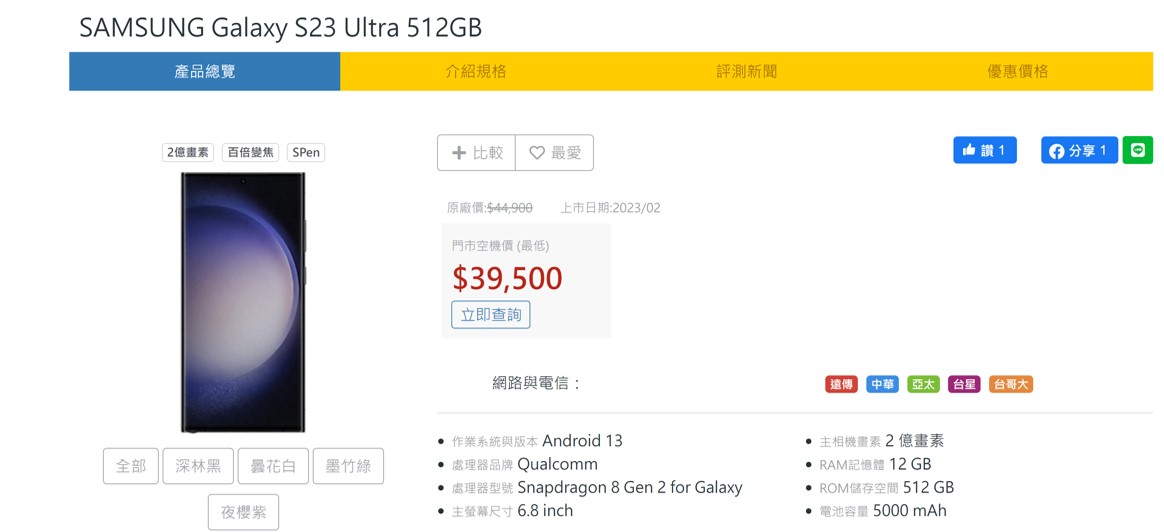Add phone to 最愛 favorites
1164x532 pixels.
tap(555, 153)
